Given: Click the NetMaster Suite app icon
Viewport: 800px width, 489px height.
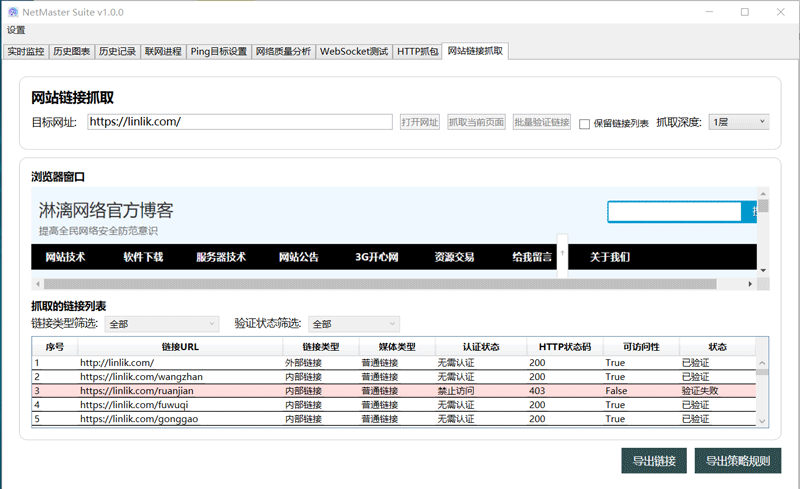Looking at the screenshot, I should tap(11, 12).
